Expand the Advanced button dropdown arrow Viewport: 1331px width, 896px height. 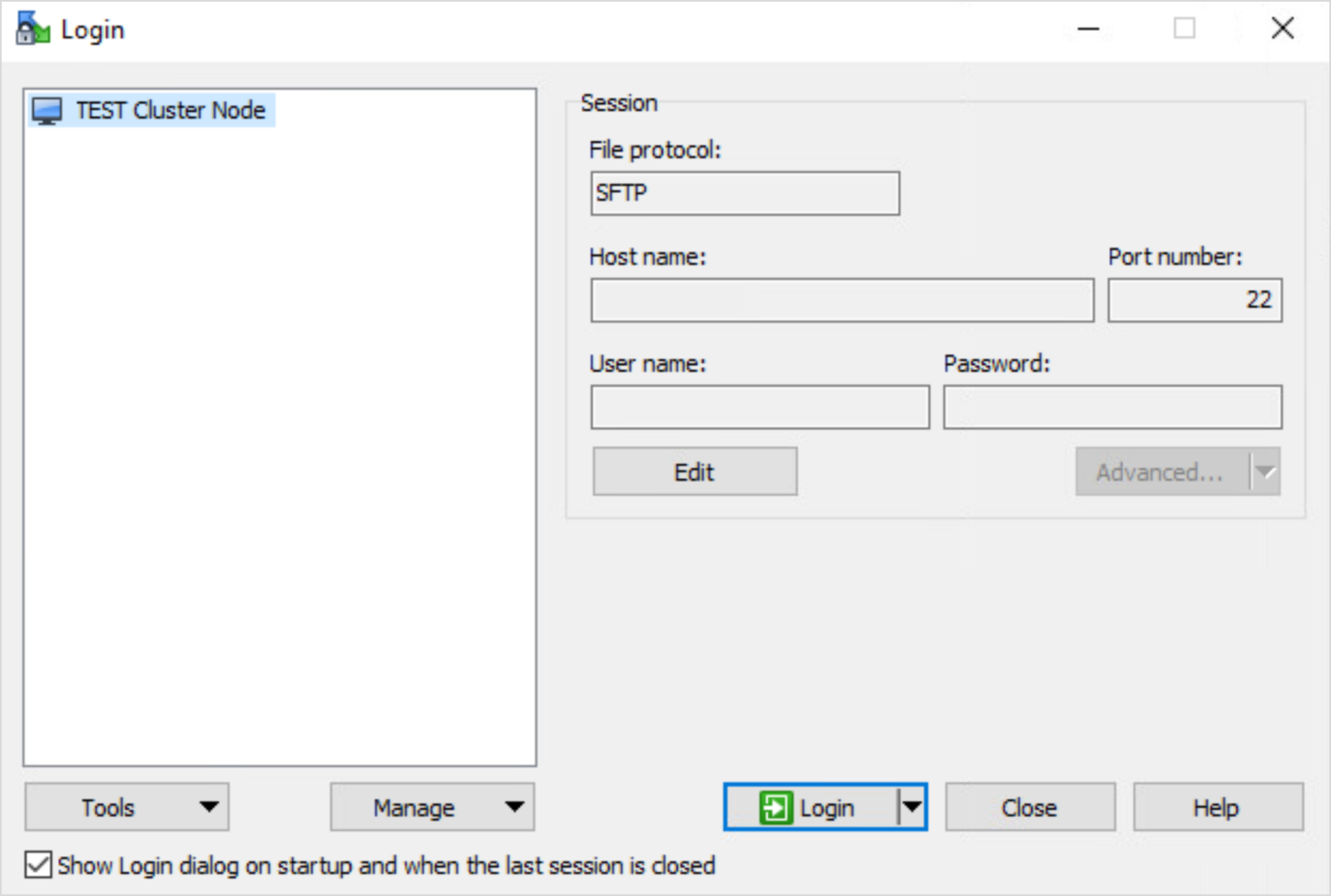tap(1265, 472)
